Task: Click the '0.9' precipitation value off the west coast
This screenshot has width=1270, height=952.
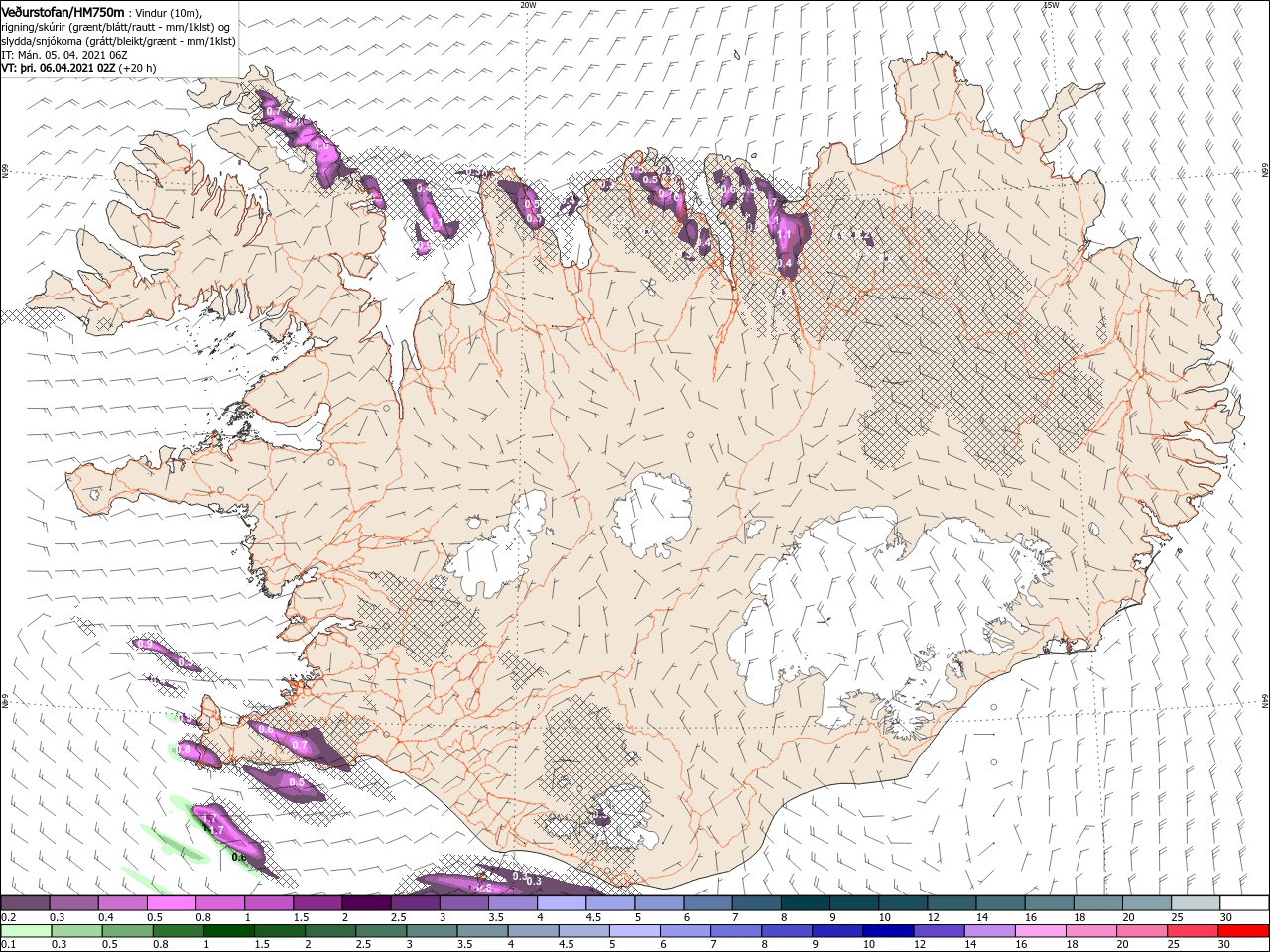Action: (x=145, y=645)
